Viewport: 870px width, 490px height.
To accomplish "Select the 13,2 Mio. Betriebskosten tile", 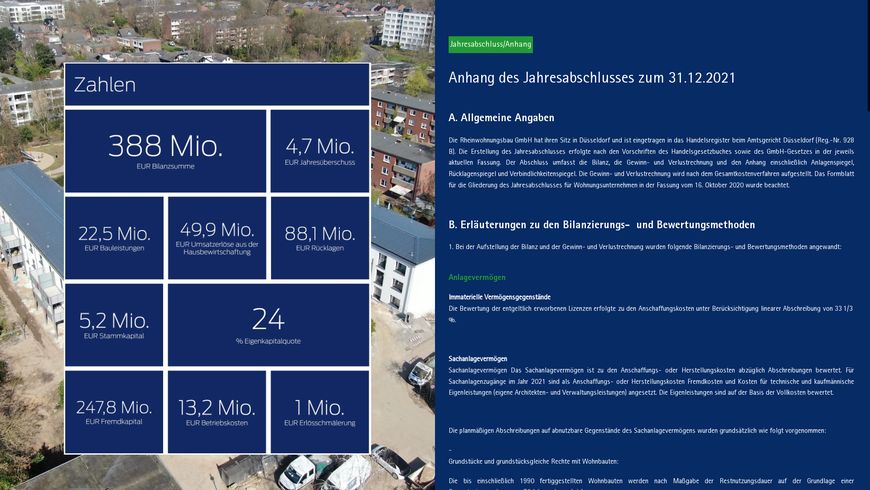I will 217,412.
